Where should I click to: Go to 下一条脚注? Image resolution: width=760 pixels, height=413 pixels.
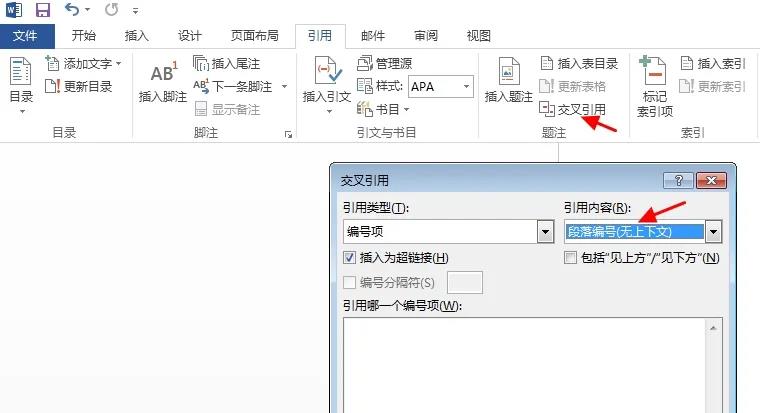tap(234, 86)
